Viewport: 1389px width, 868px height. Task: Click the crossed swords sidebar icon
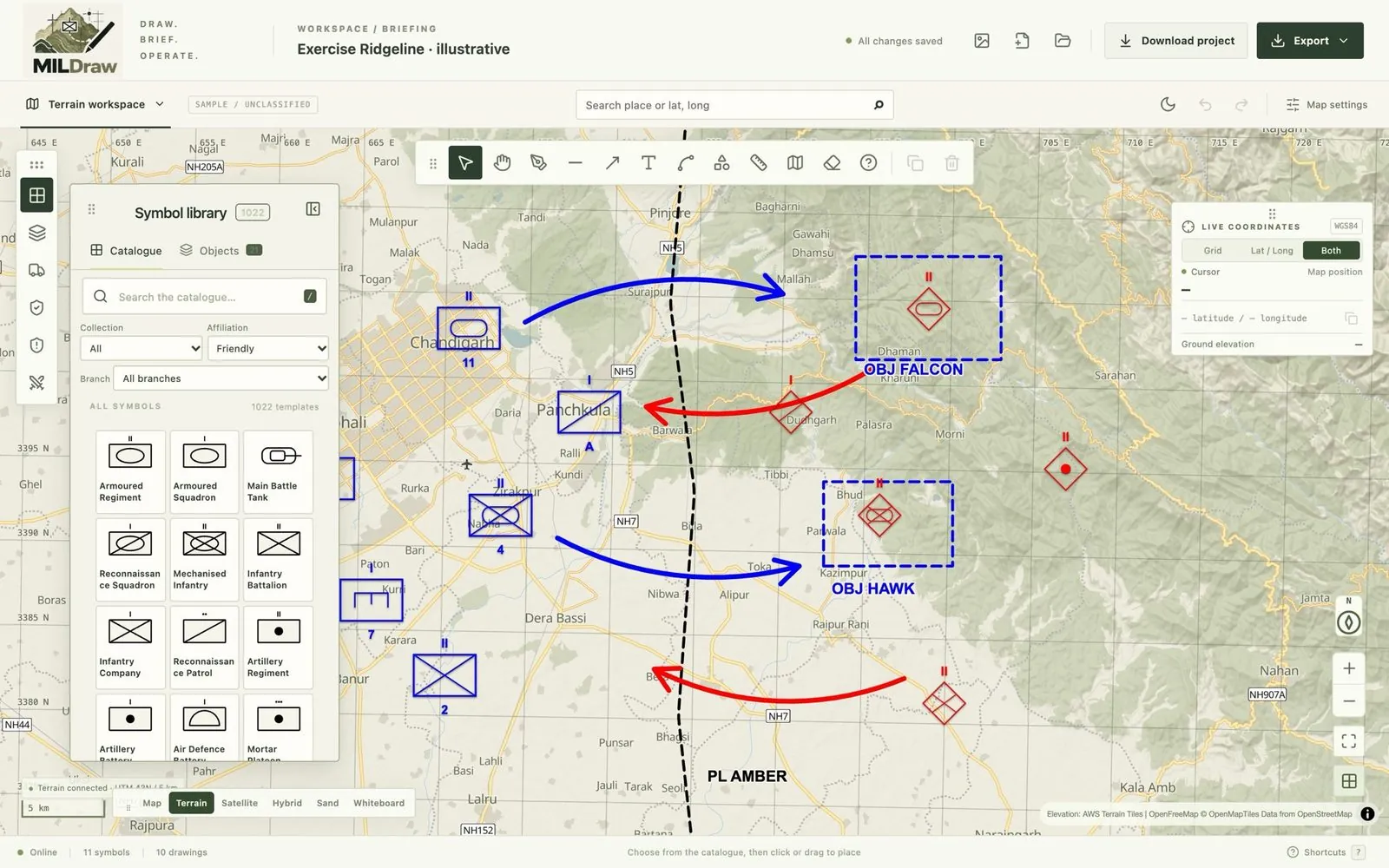point(36,382)
